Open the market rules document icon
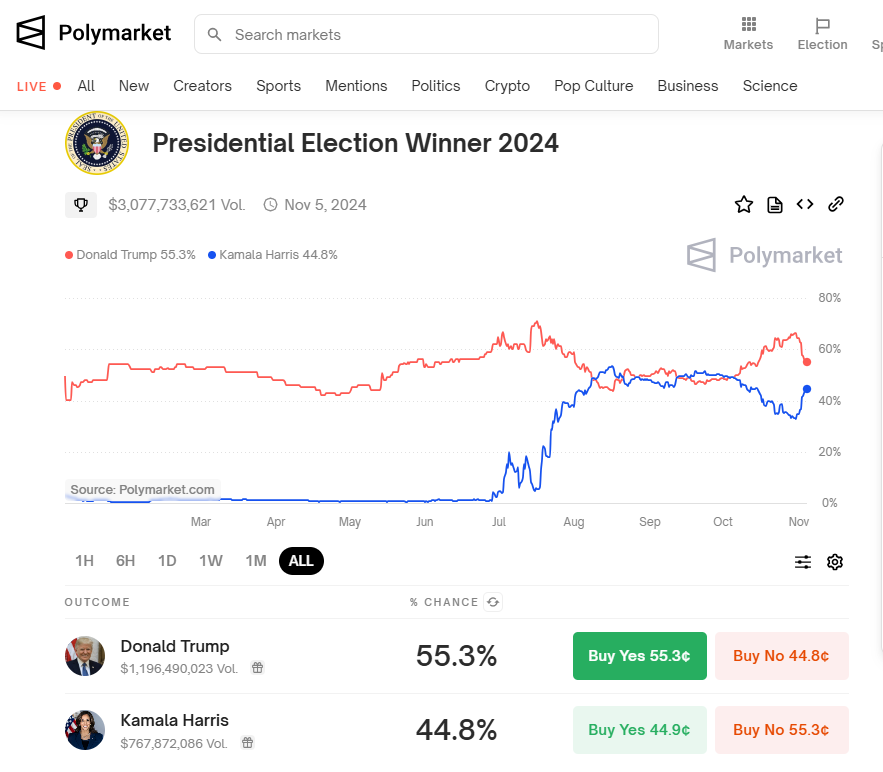This screenshot has height=772, width=883. tap(775, 205)
